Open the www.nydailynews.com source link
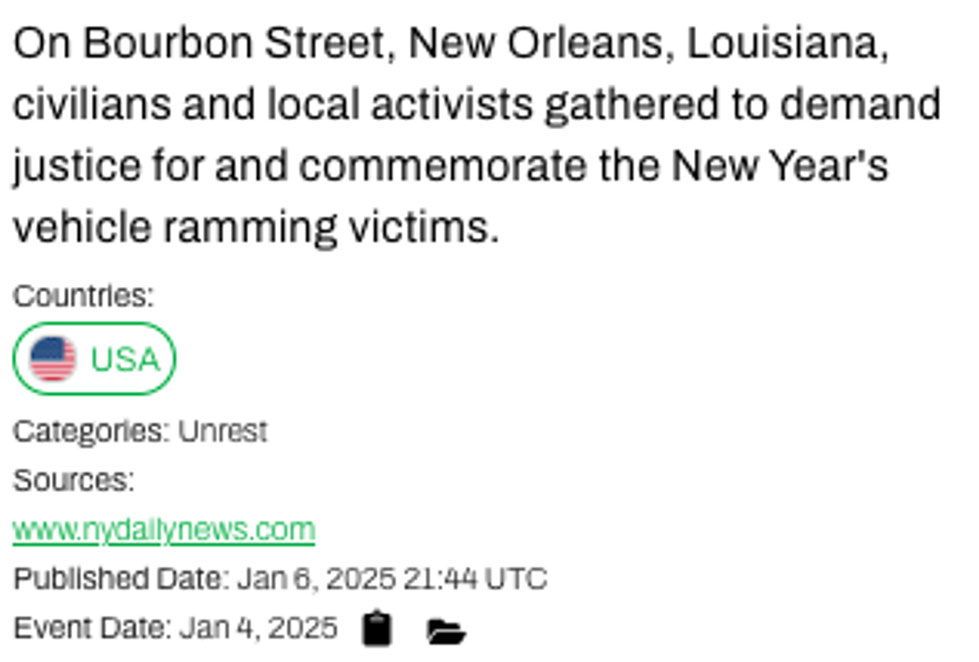The height and width of the screenshot is (662, 979). [x=163, y=529]
